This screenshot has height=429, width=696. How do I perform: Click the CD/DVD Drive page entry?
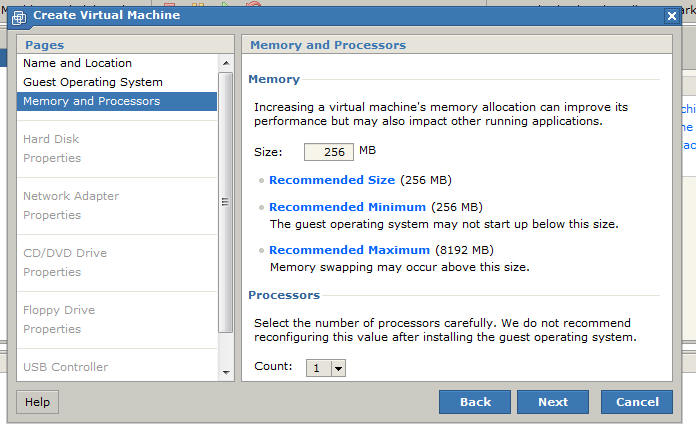click(65, 253)
